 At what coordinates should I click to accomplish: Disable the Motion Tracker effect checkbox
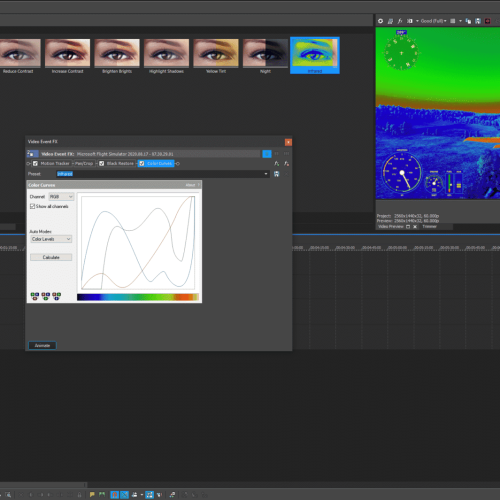[35, 163]
